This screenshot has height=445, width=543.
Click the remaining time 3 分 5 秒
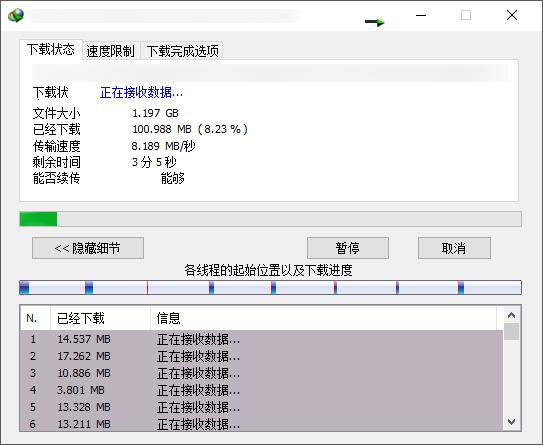tap(154, 162)
